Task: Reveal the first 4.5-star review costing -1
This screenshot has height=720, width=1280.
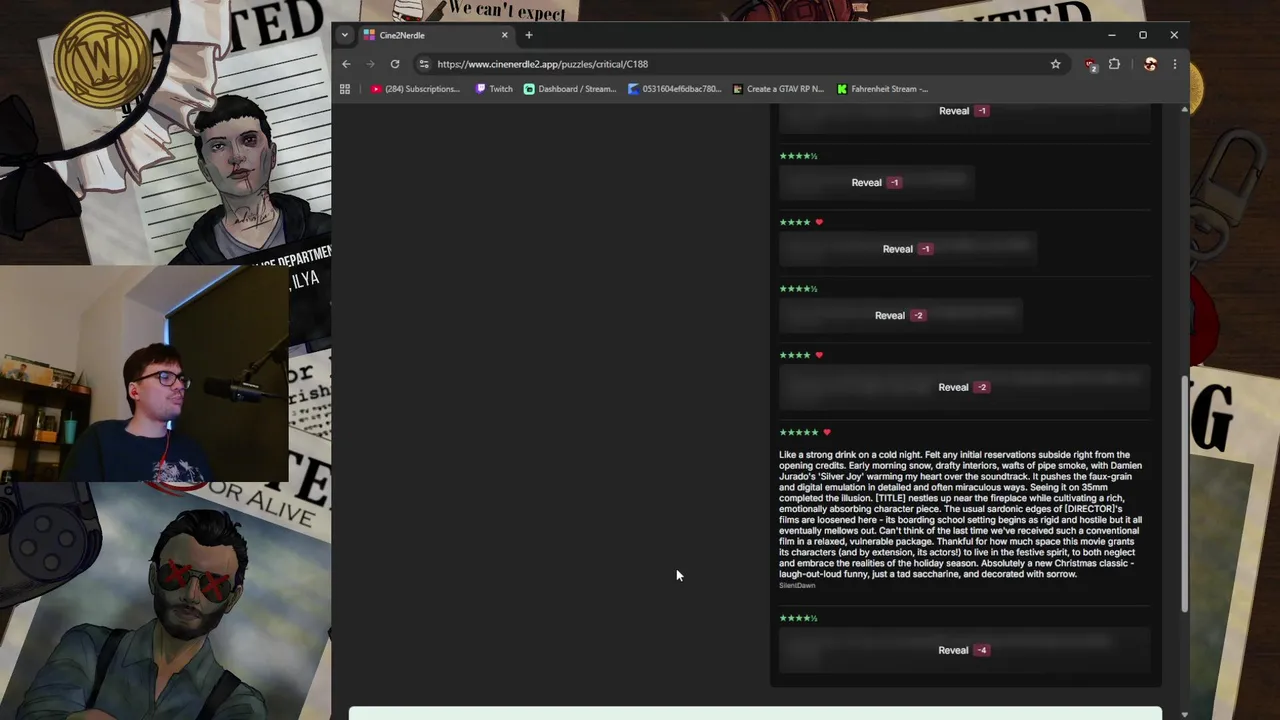Action: [x=876, y=183]
